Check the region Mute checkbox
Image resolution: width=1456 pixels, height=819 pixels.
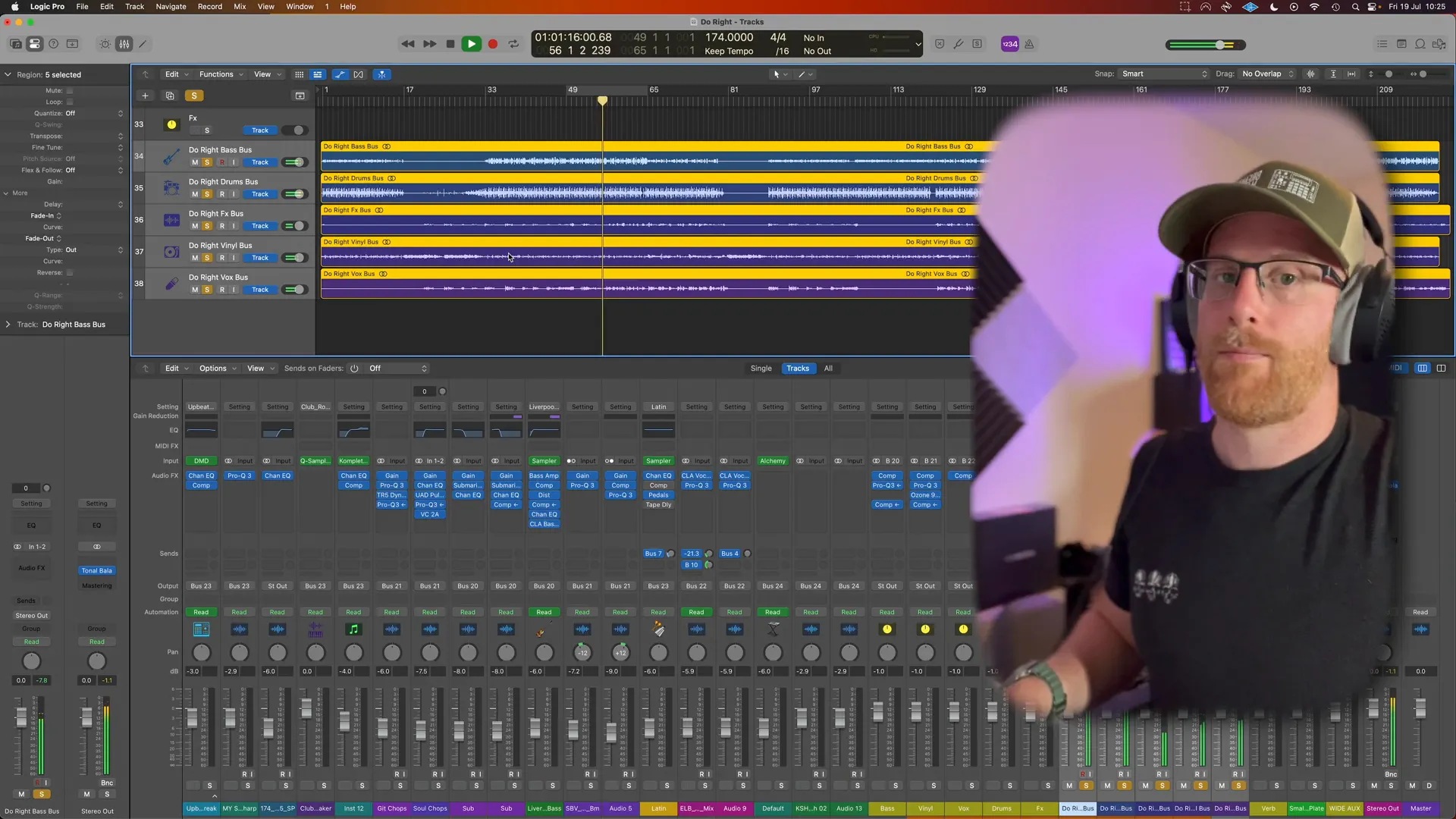click(70, 90)
